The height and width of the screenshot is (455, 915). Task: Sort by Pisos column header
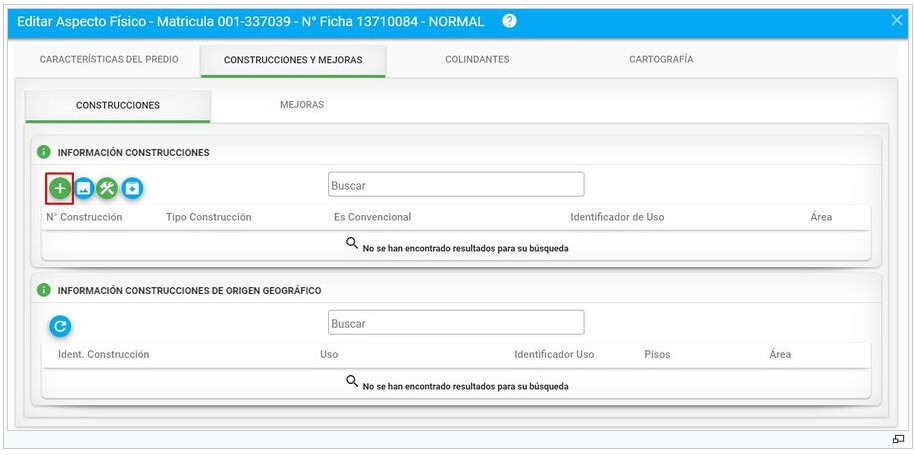[657, 355]
